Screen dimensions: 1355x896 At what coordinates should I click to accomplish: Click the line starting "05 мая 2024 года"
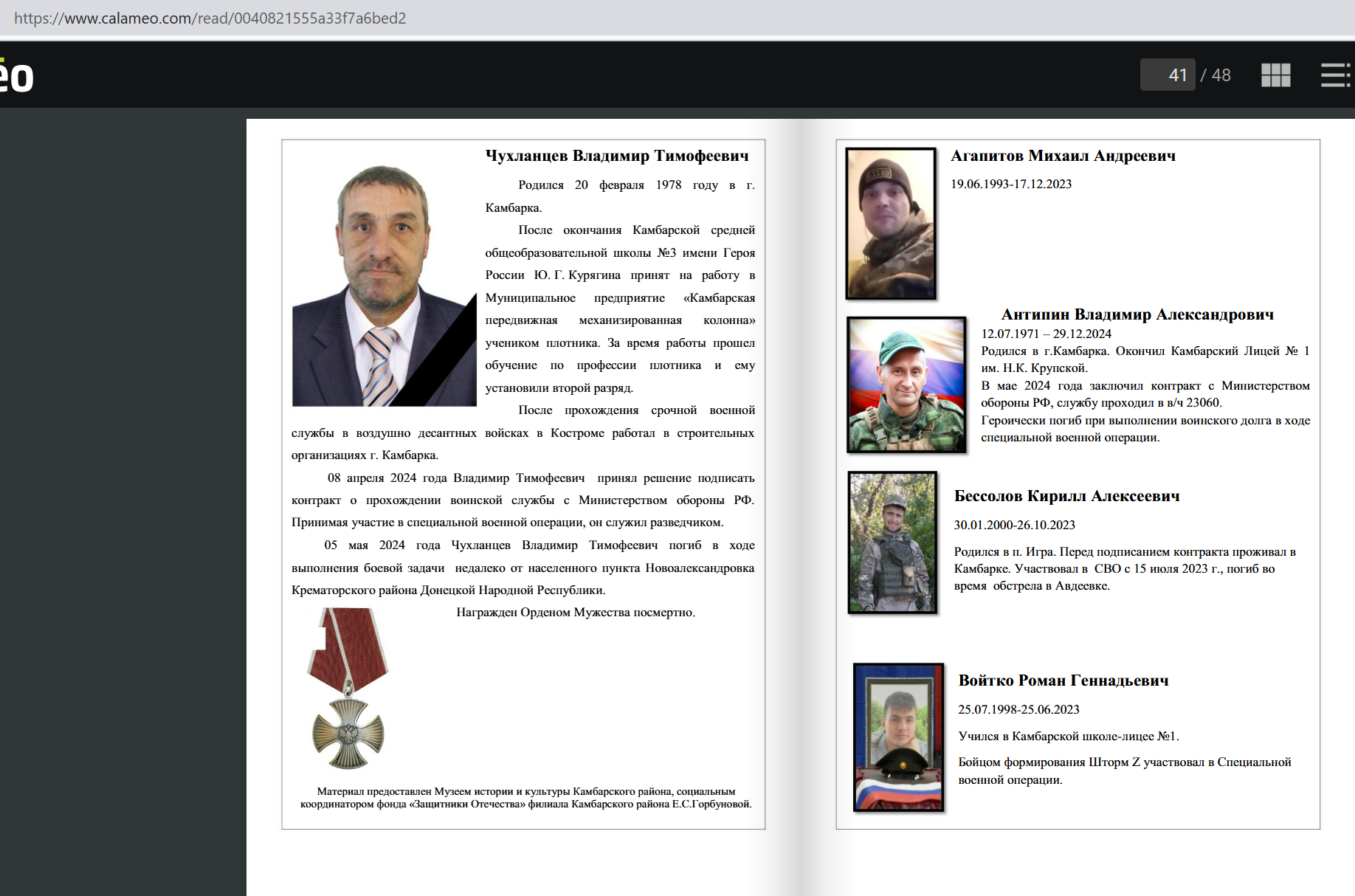pyautogui.click(x=539, y=545)
